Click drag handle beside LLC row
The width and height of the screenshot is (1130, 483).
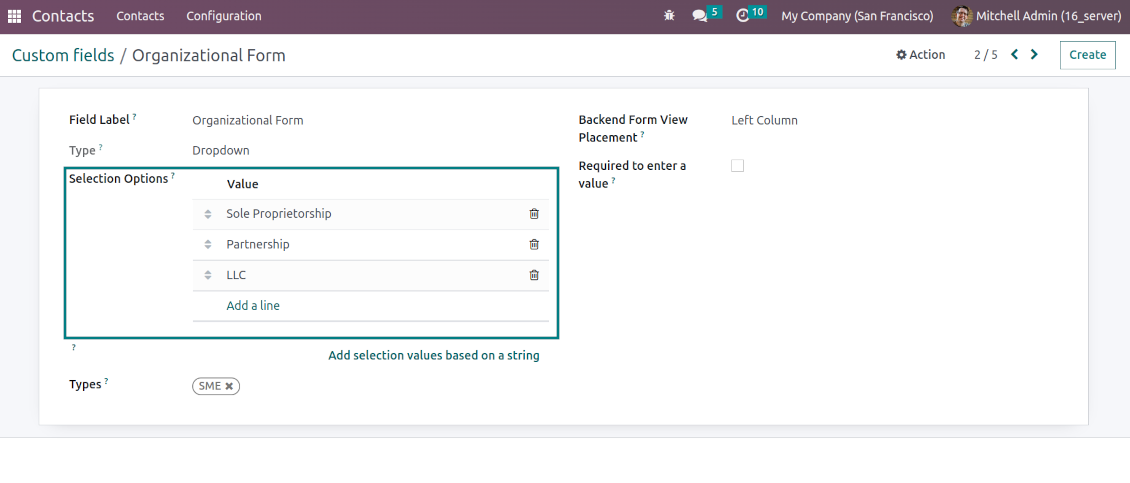coord(208,275)
